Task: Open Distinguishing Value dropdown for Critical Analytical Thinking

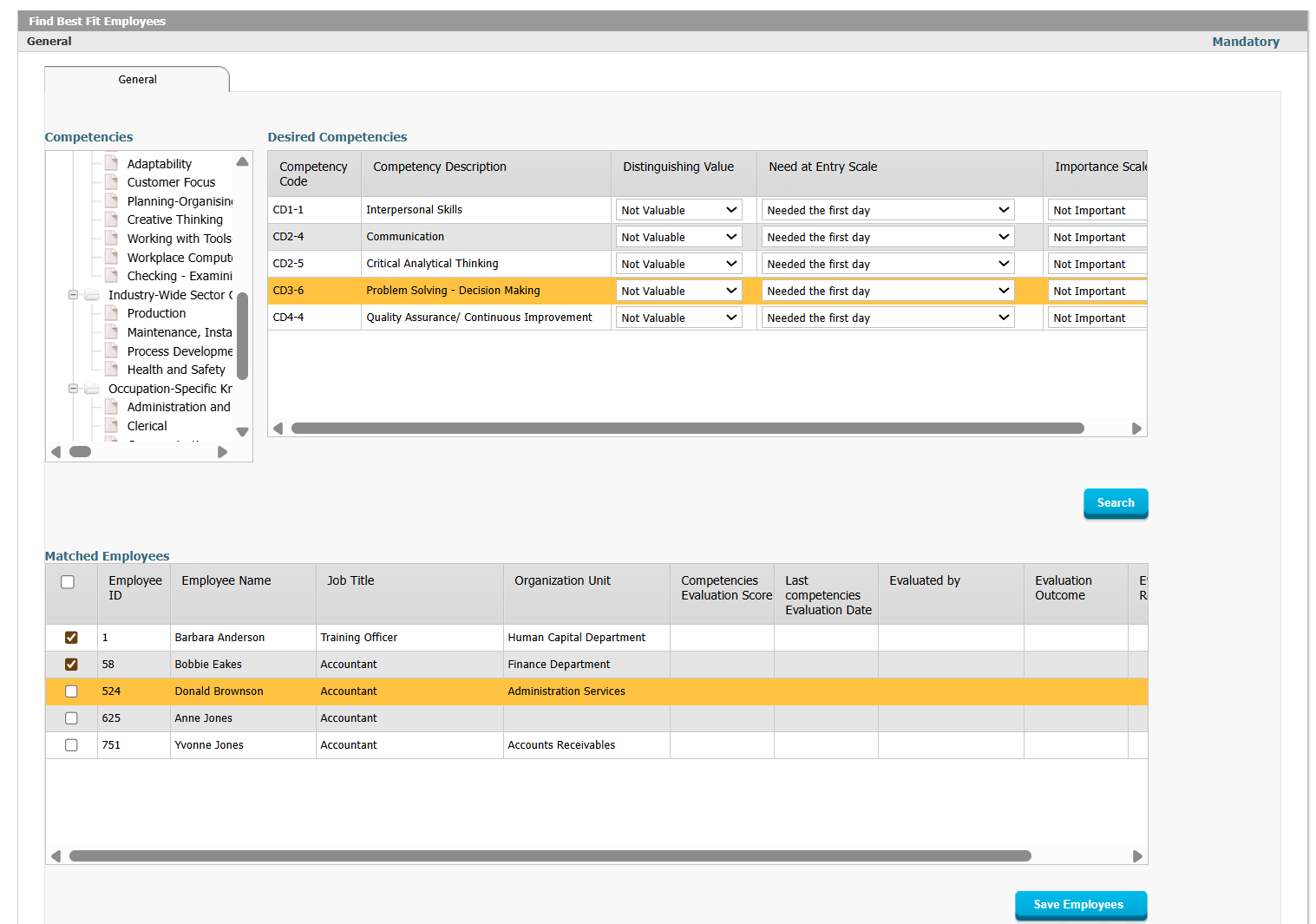Action: [x=679, y=264]
